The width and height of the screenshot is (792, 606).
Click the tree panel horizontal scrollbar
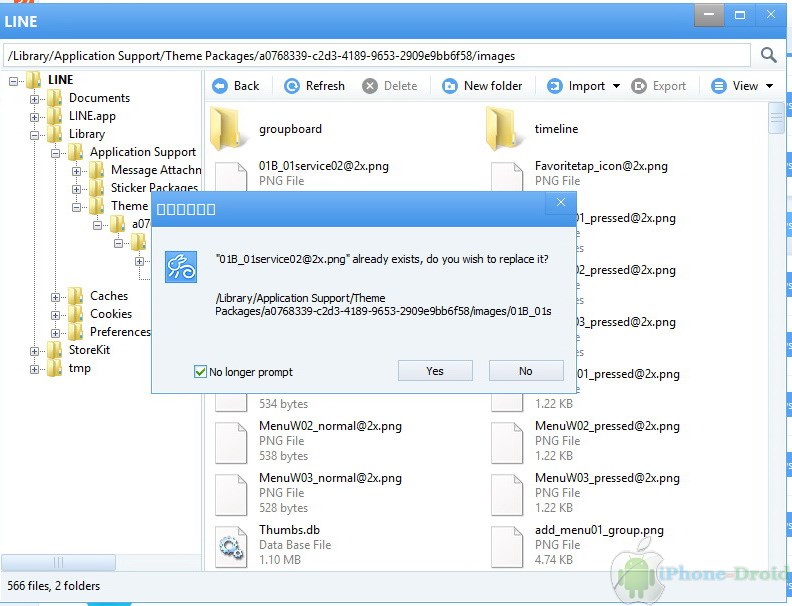(x=58, y=562)
